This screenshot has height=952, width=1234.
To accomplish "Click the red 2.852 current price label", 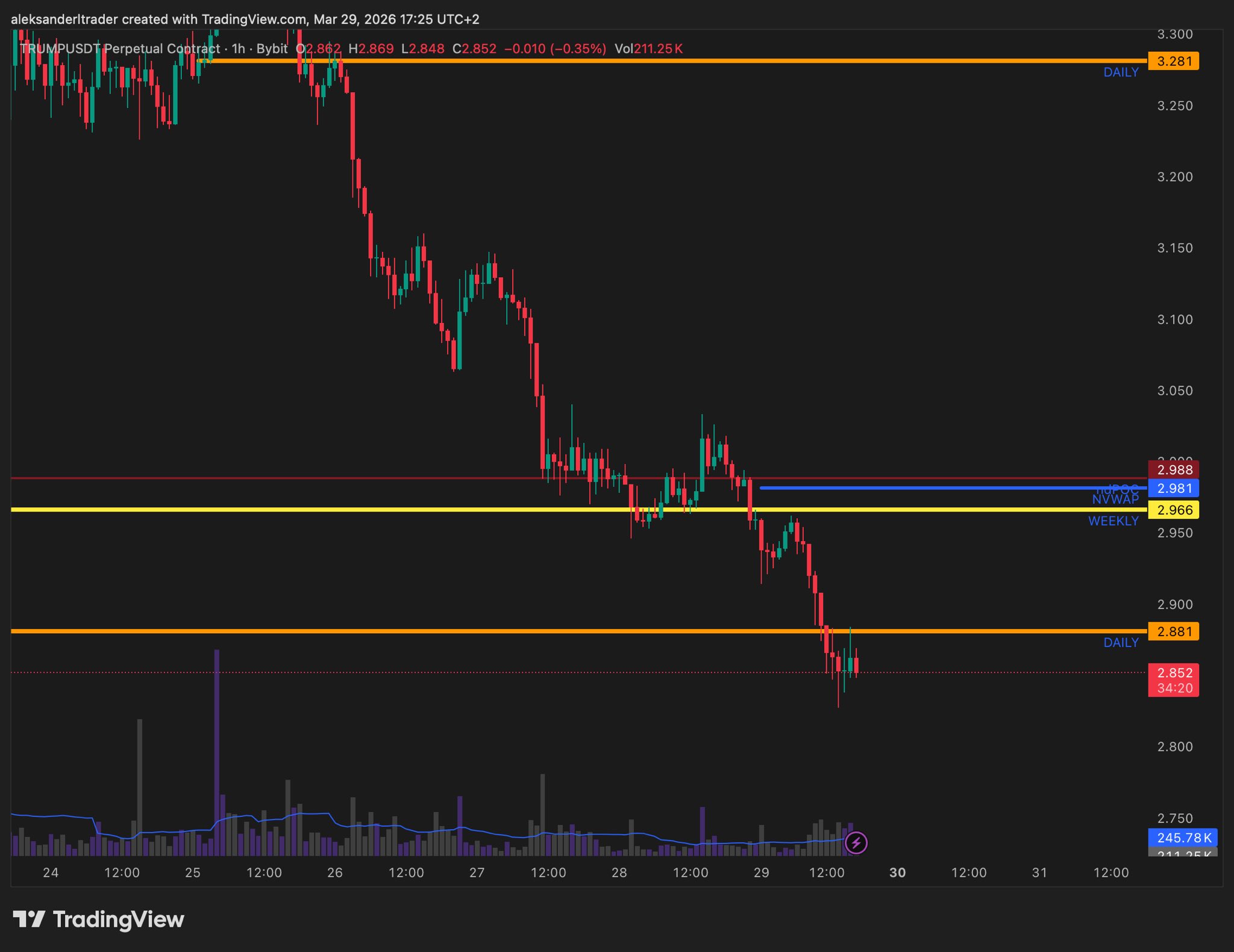I will (1173, 673).
